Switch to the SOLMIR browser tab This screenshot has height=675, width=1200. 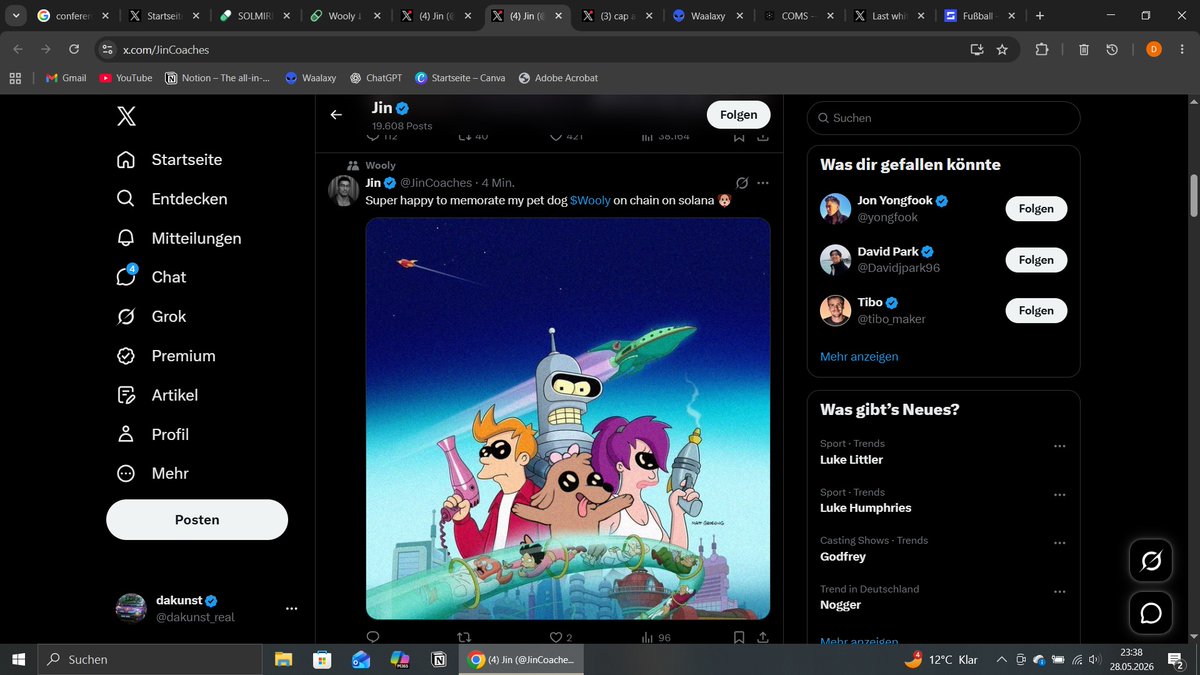[x=255, y=16]
